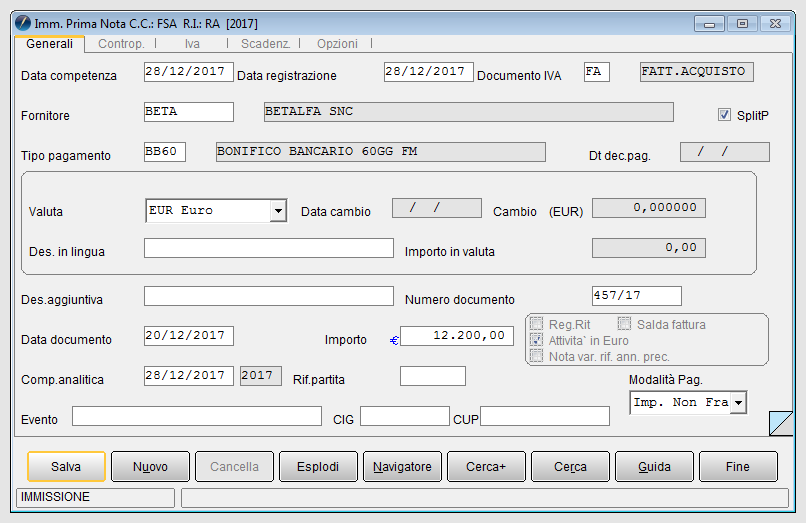Click the Cancella button
806x523 pixels.
tap(234, 466)
